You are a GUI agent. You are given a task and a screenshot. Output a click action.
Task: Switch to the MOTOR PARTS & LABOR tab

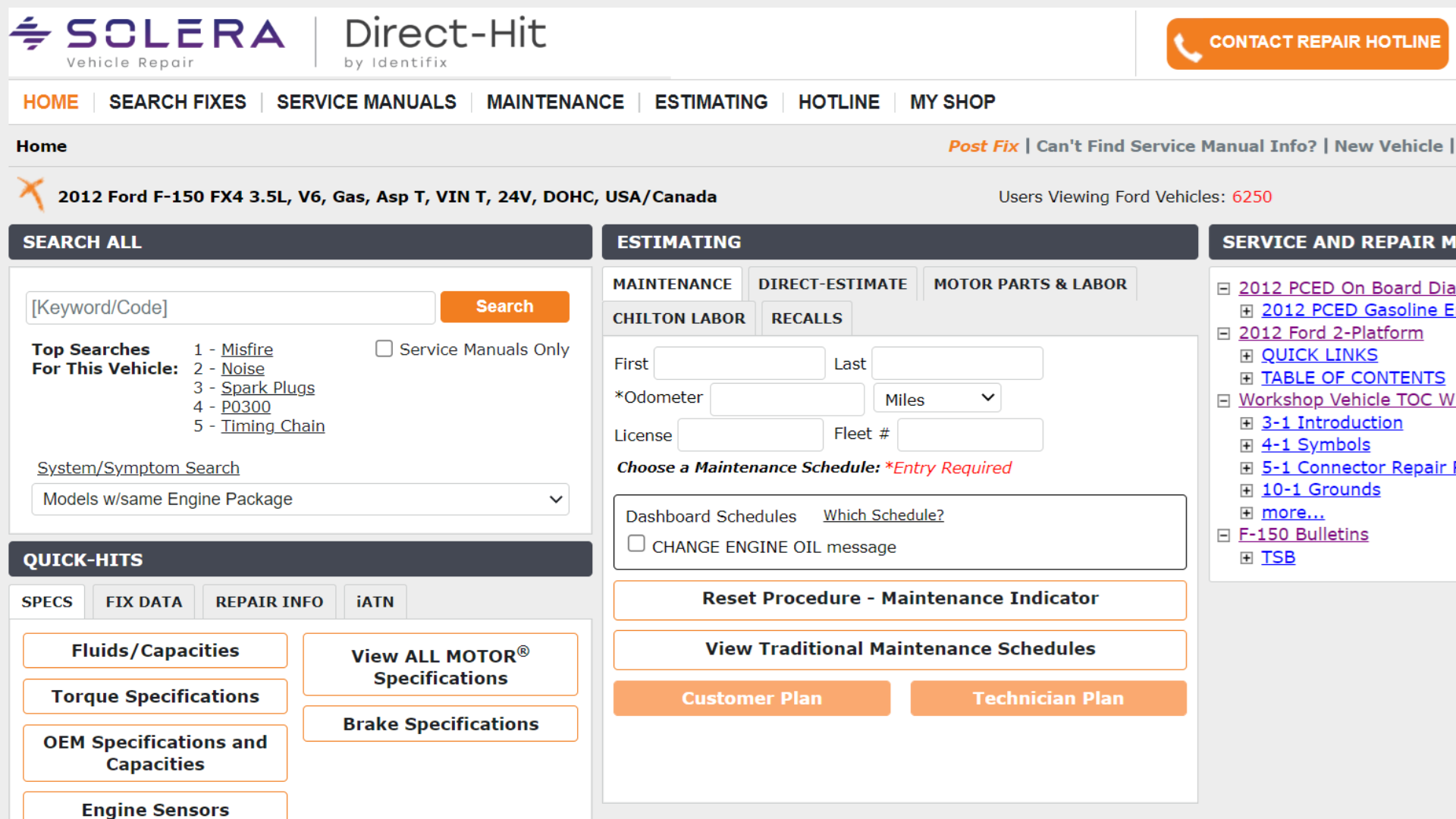[1030, 284]
